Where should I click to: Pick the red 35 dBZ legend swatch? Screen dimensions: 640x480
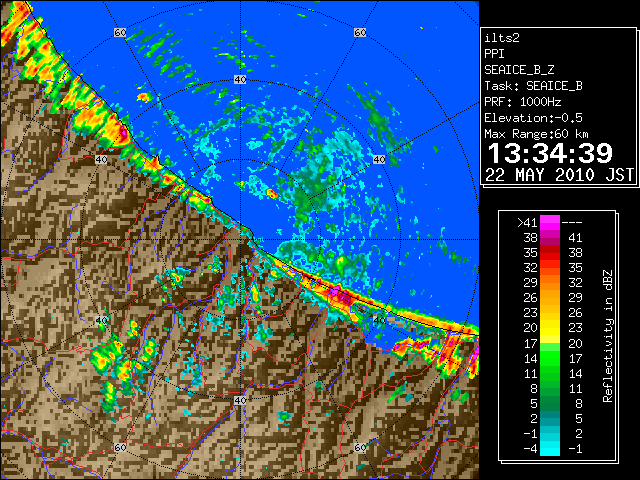550,253
